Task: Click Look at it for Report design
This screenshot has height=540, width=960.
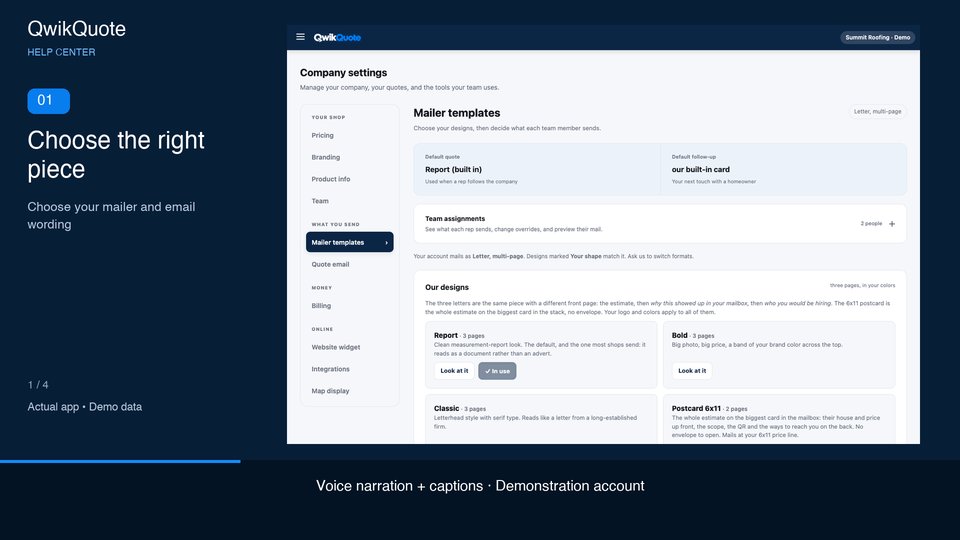Action: pyautogui.click(x=454, y=371)
